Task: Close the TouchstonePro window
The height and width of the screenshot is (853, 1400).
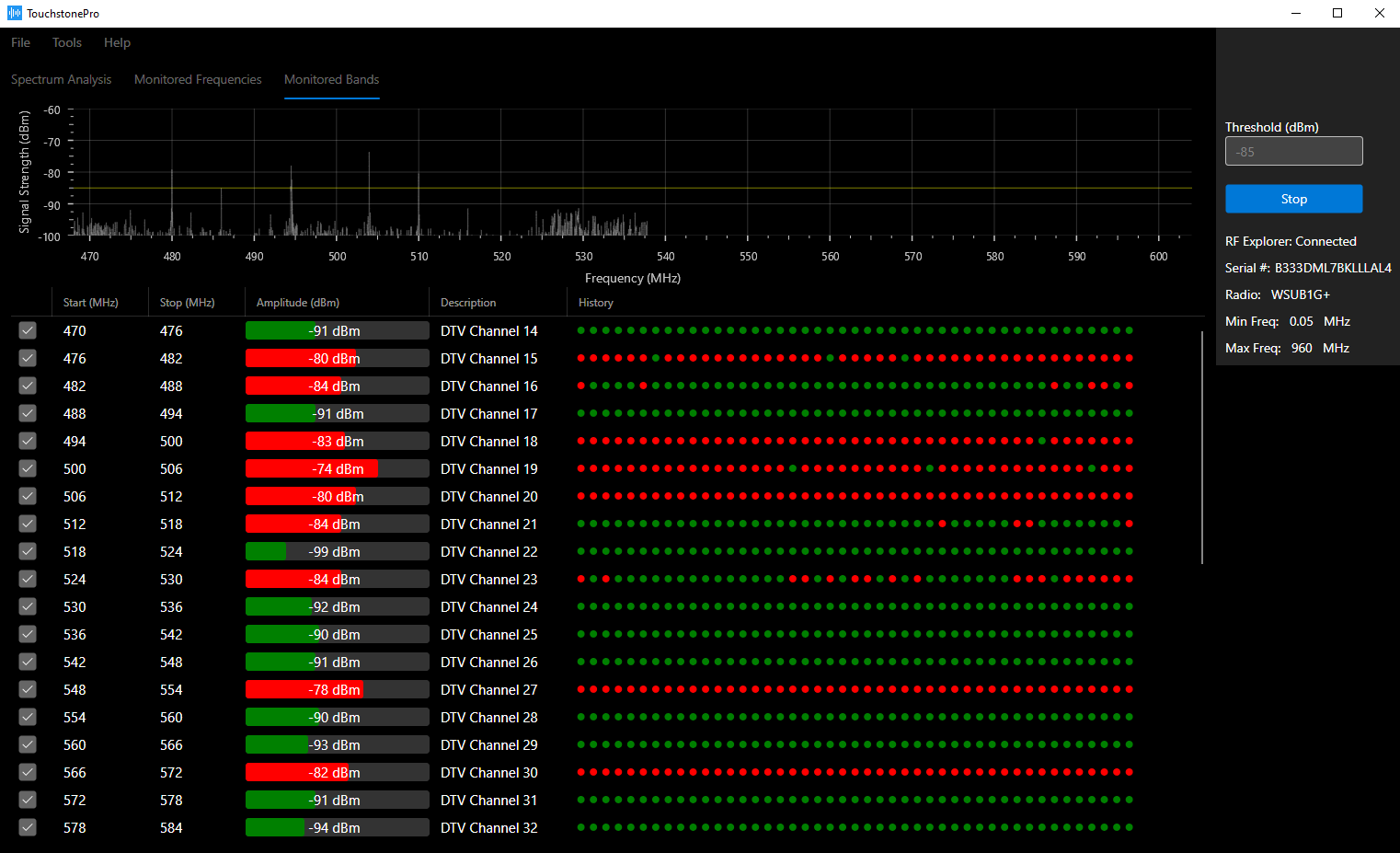Action: 1379,13
